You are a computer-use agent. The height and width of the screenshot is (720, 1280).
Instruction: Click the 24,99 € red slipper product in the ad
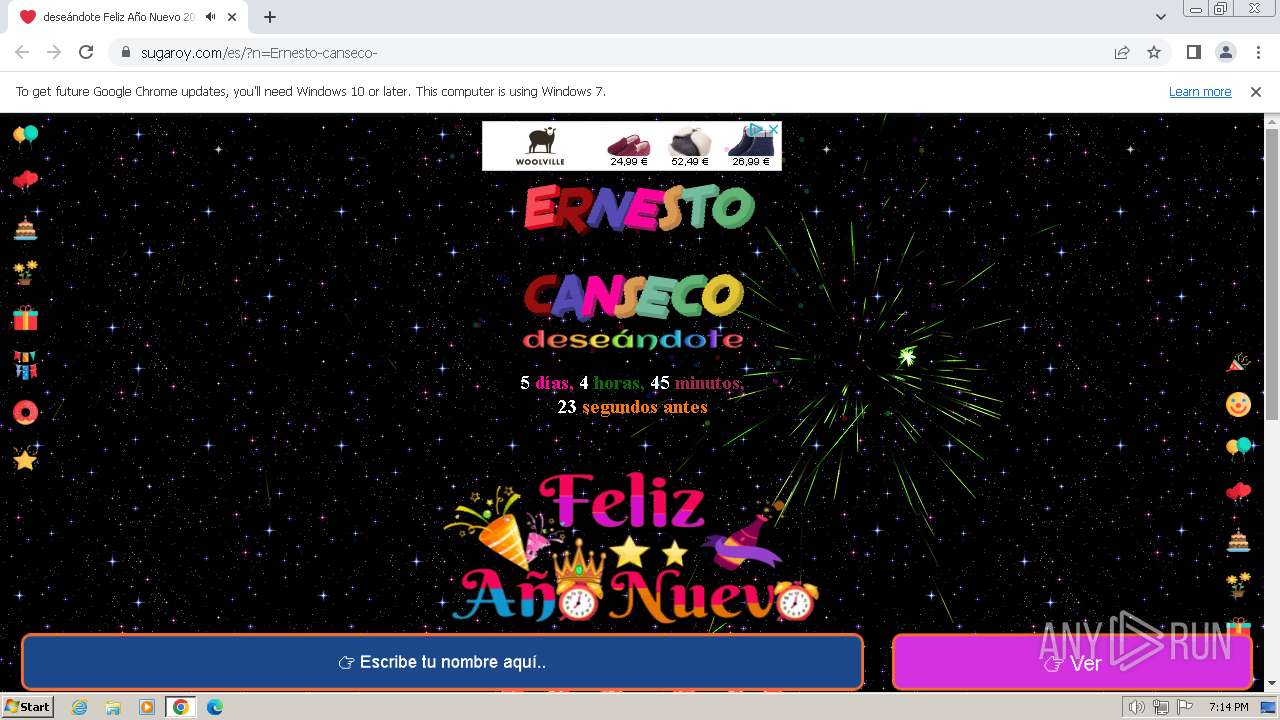pyautogui.click(x=629, y=146)
